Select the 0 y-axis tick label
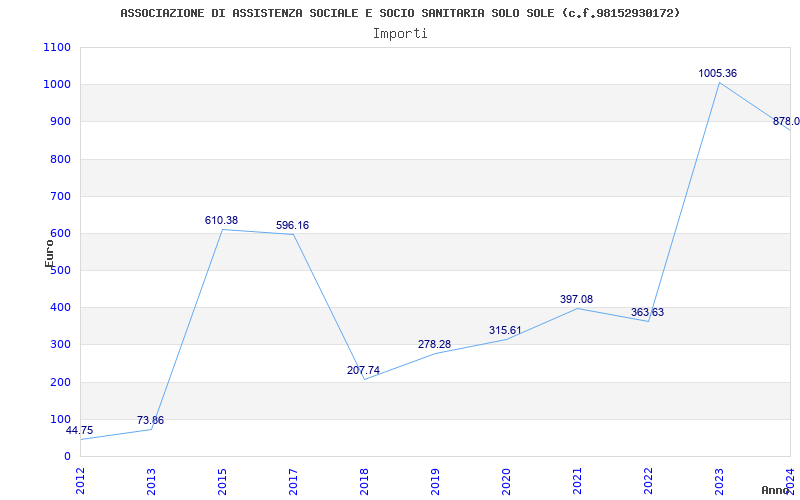The width and height of the screenshot is (800, 500). click(67, 457)
